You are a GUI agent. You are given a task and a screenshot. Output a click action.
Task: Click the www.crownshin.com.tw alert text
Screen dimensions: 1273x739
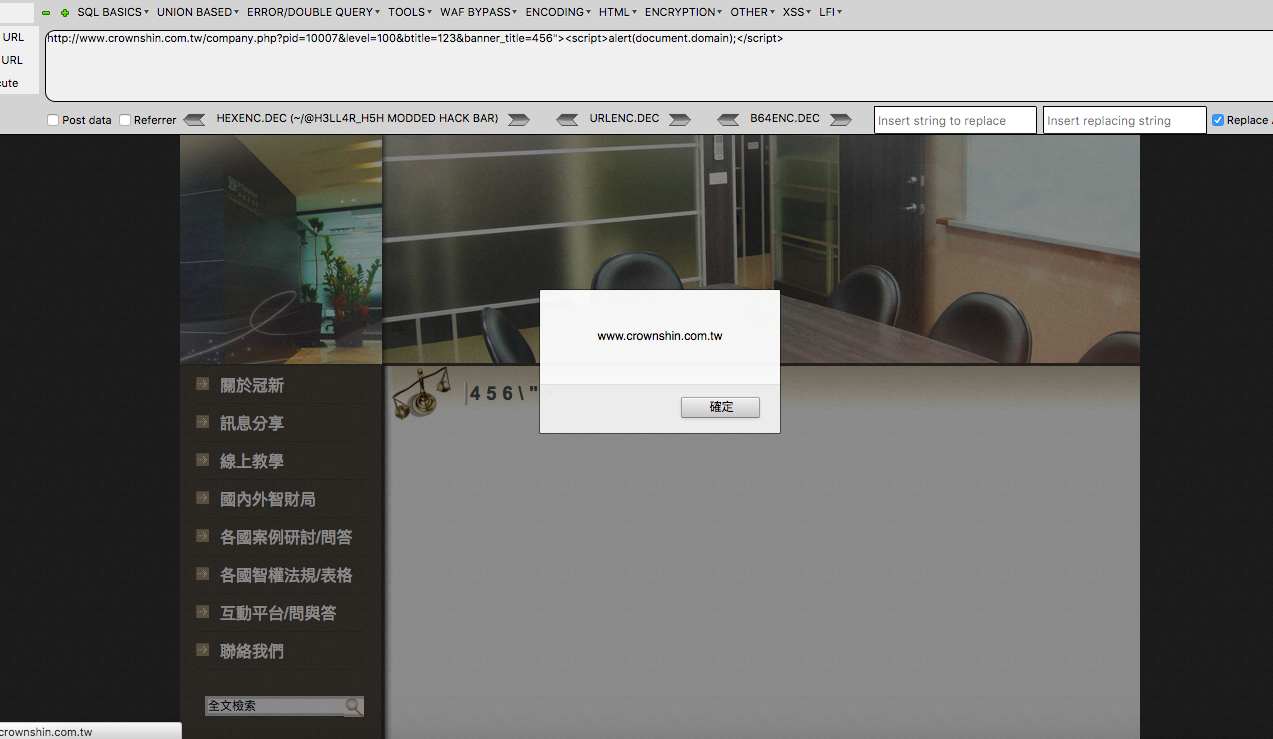pyautogui.click(x=660, y=336)
